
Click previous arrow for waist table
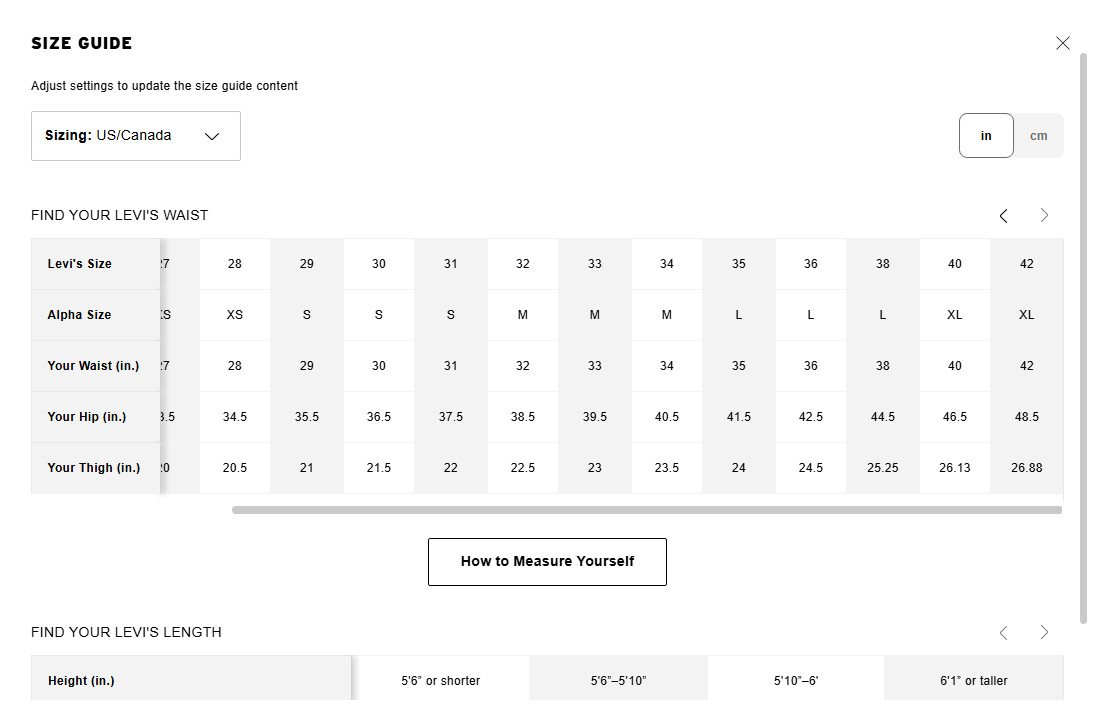pos(1004,215)
